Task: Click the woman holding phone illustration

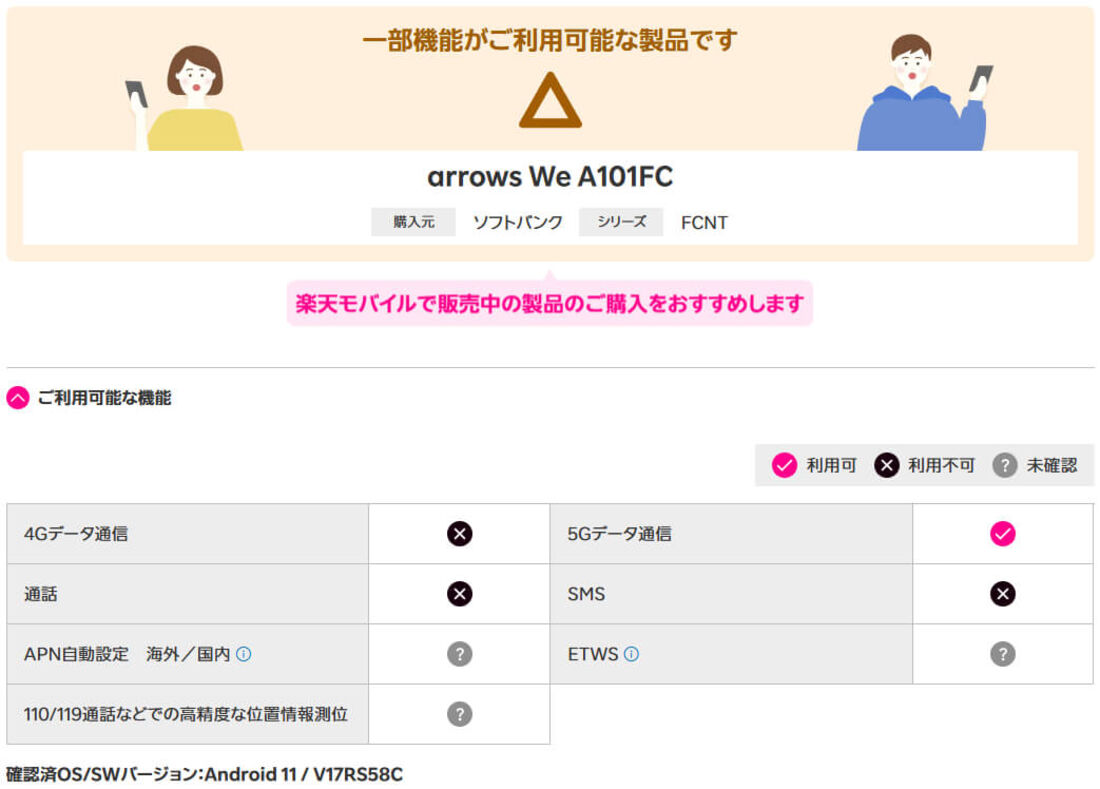Action: [188, 100]
